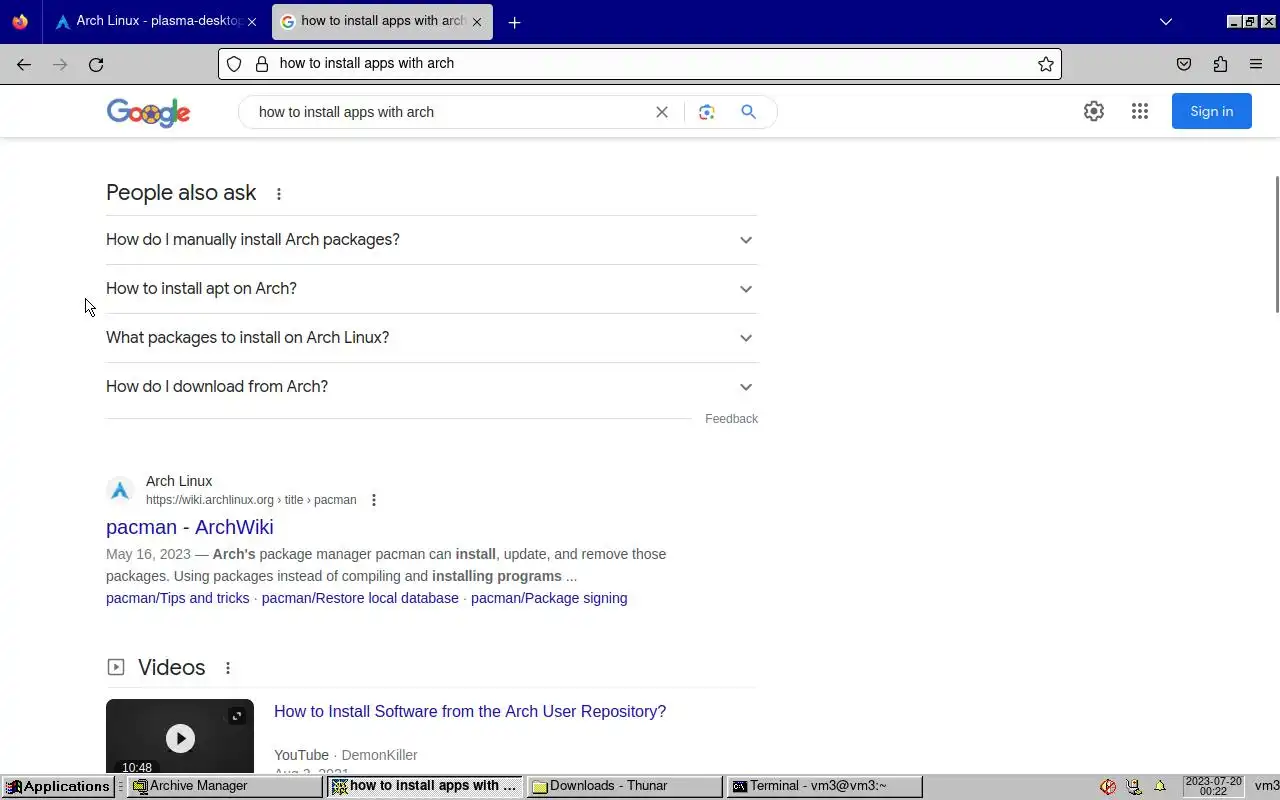This screenshot has width=1280, height=800.
Task: Select the Firefox window in the taskbar
Action: [426, 786]
